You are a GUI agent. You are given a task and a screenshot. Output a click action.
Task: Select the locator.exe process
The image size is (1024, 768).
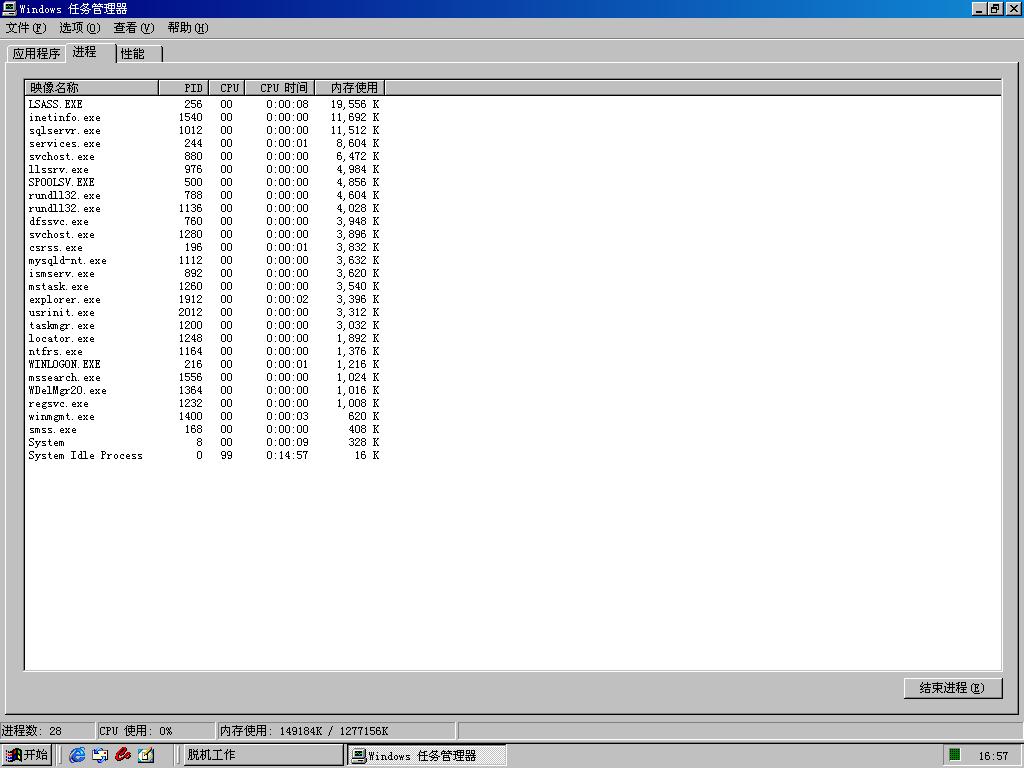204,338
